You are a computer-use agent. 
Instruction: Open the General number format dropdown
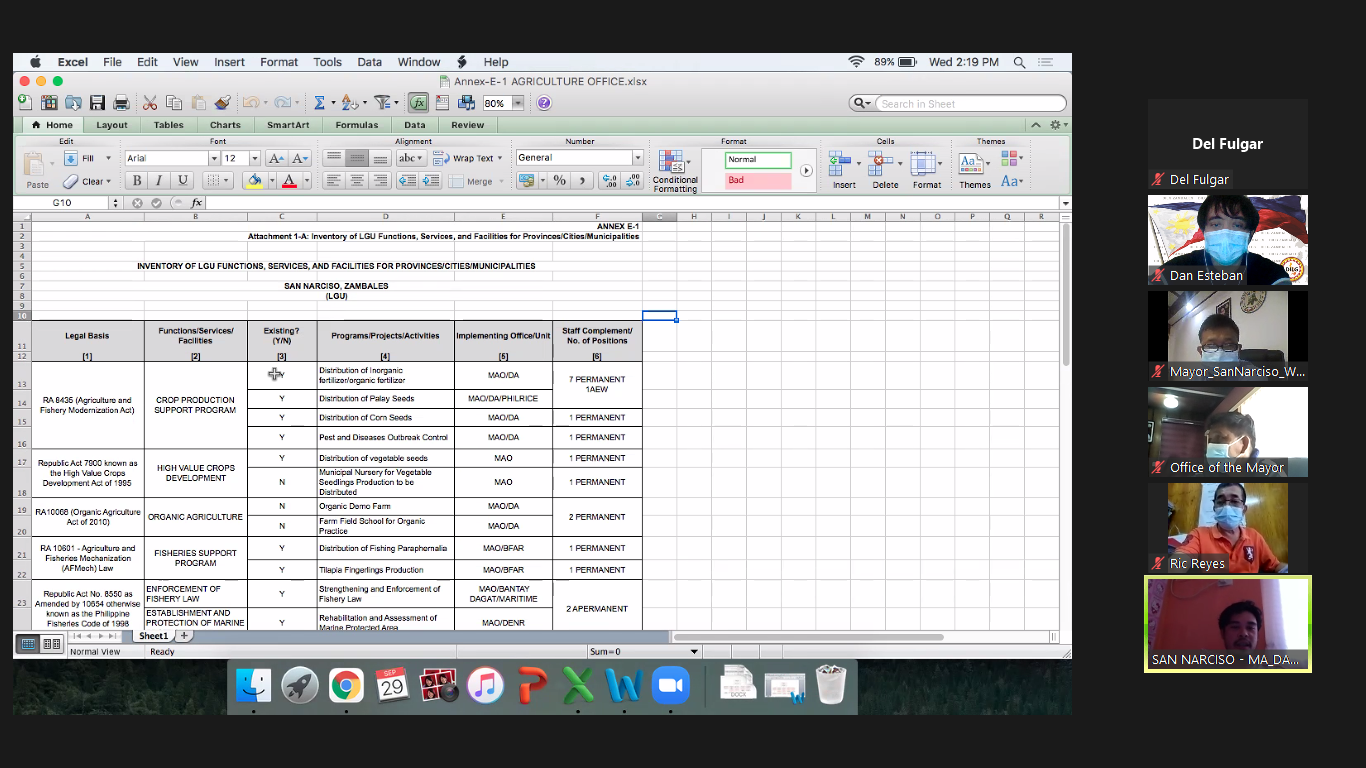click(637, 158)
